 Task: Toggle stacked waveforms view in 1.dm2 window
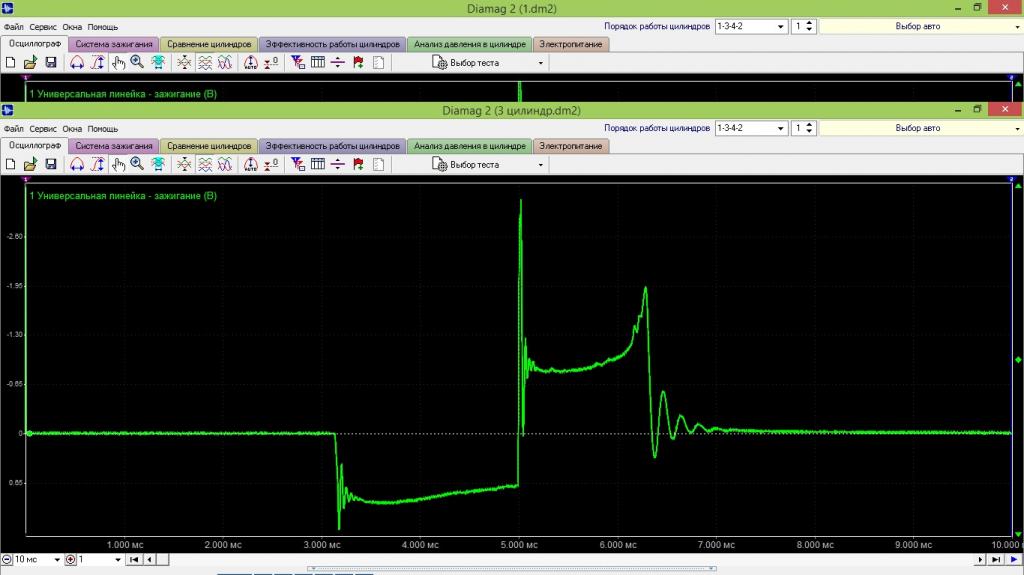pos(205,62)
